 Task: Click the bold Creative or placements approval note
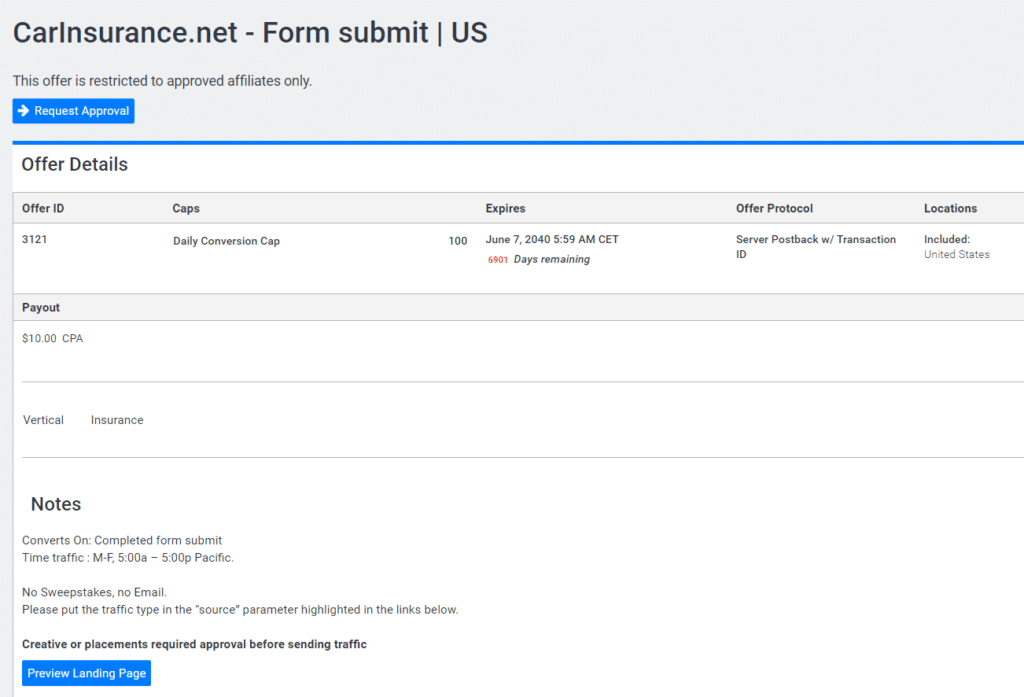click(195, 644)
